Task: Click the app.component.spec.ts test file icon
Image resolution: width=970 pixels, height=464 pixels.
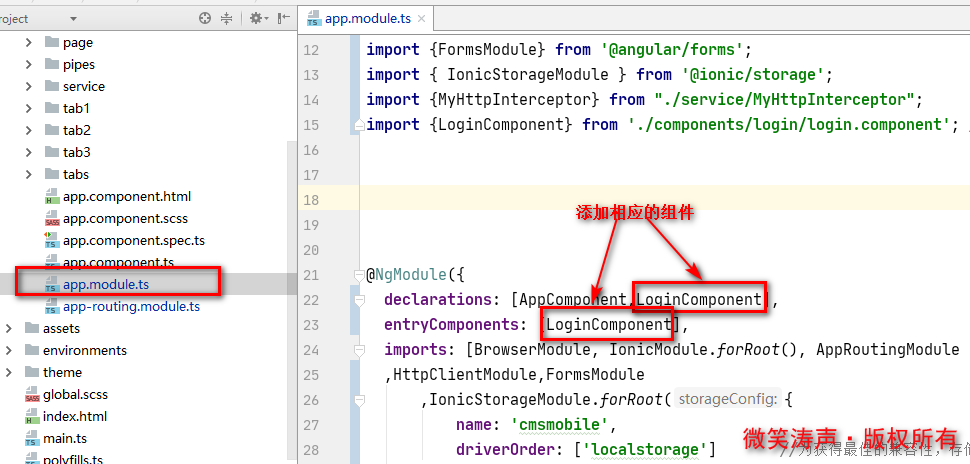Action: (x=52, y=241)
